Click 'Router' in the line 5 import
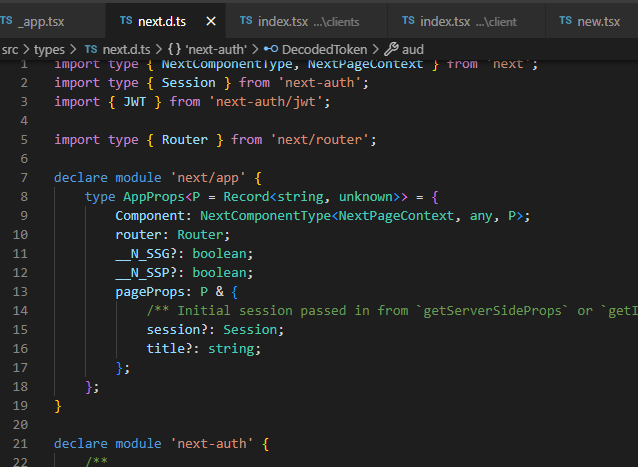The image size is (638, 467). tap(185, 140)
